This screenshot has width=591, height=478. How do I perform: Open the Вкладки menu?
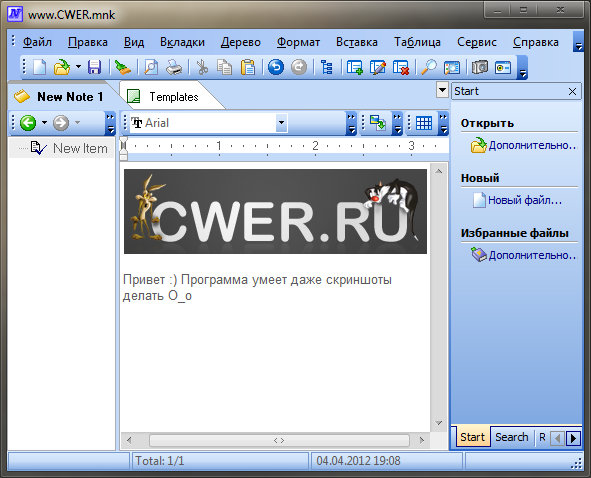(x=182, y=42)
